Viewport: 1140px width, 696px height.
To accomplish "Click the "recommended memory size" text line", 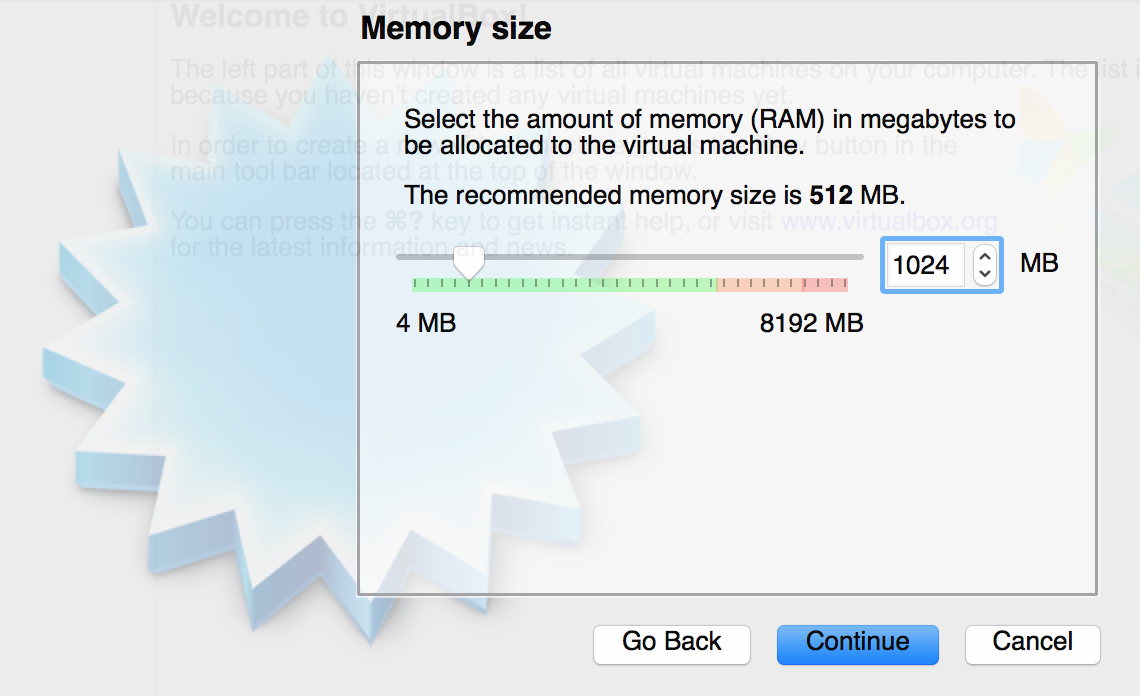I will pyautogui.click(x=654, y=193).
